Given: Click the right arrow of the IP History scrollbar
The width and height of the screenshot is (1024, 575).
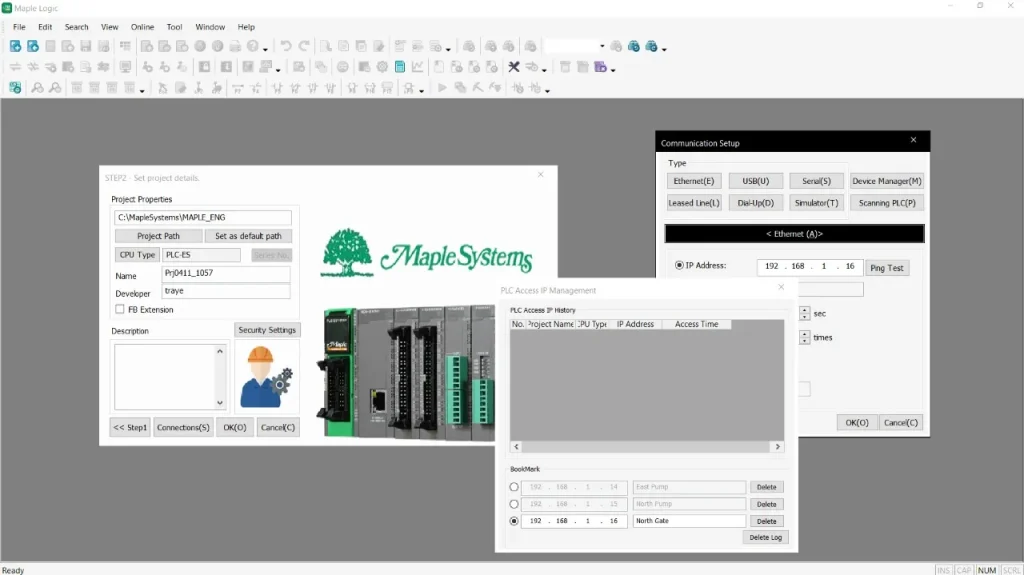Looking at the screenshot, I should click(777, 447).
